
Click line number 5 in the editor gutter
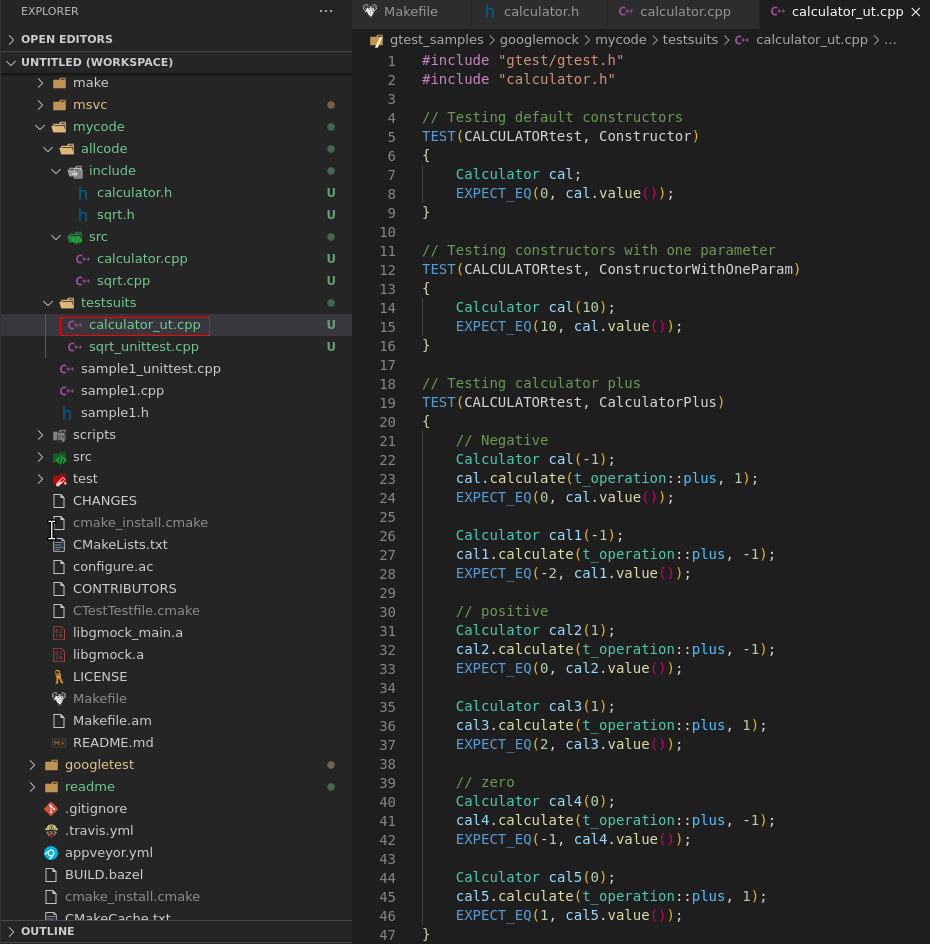click(391, 137)
